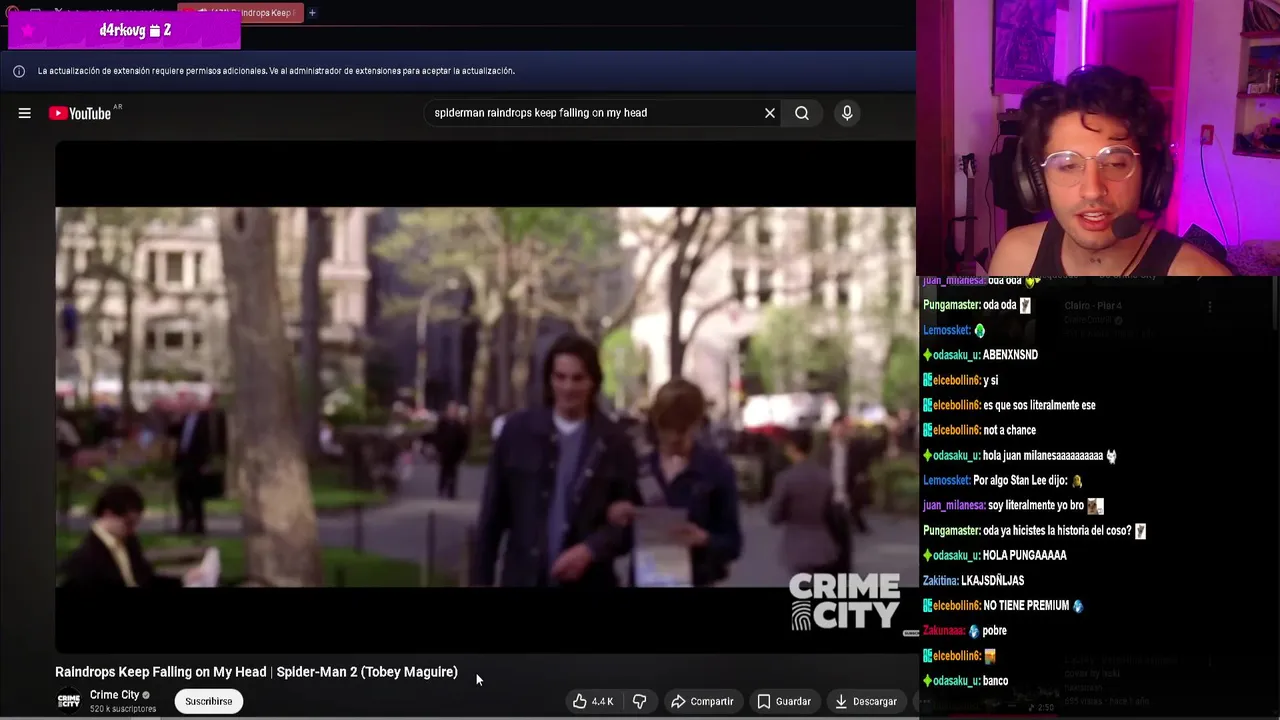Click the video player frame
Screen dimensions: 1280x720
[x=485, y=397]
